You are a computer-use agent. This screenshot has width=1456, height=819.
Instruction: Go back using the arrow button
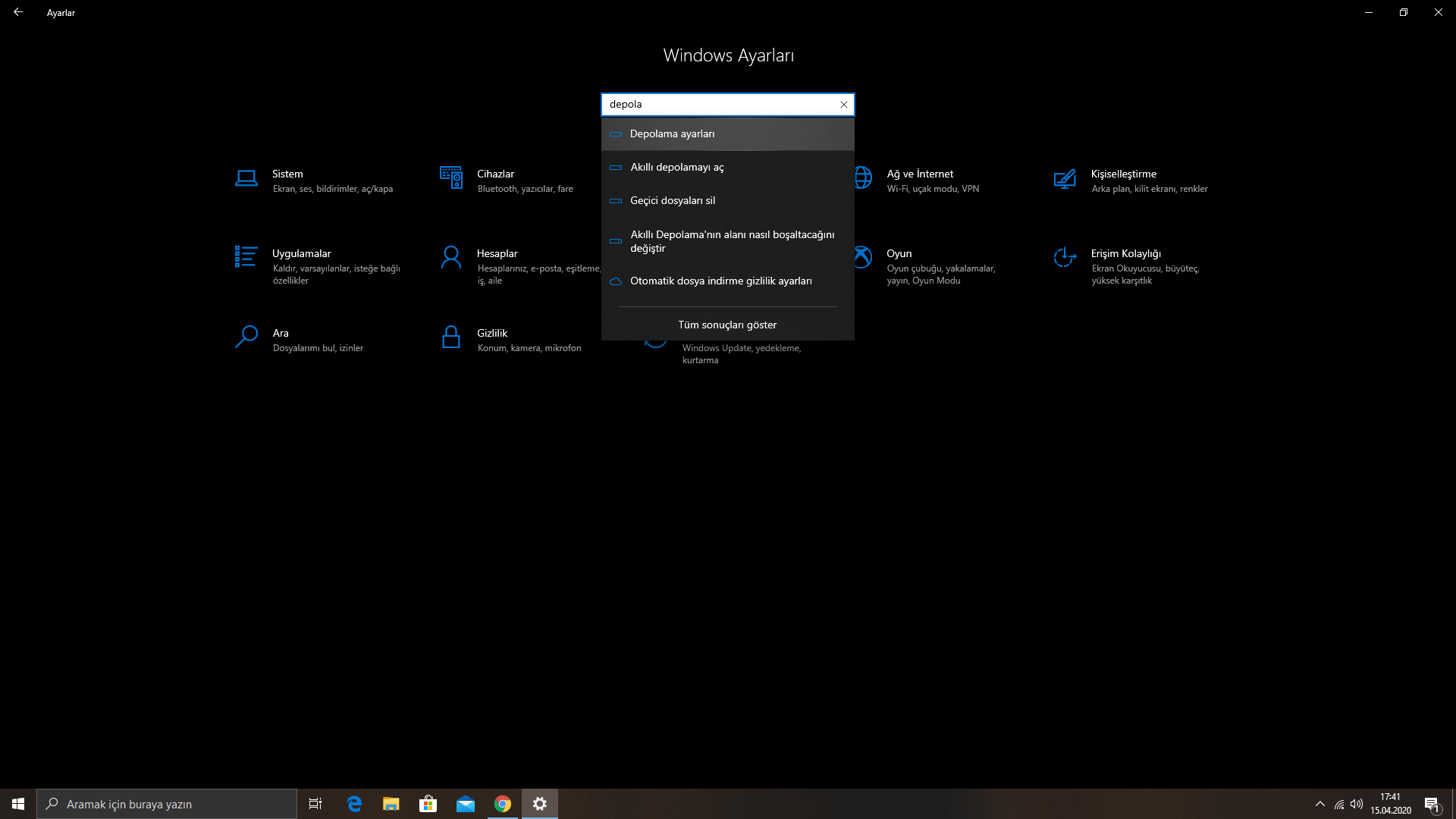tap(18, 12)
